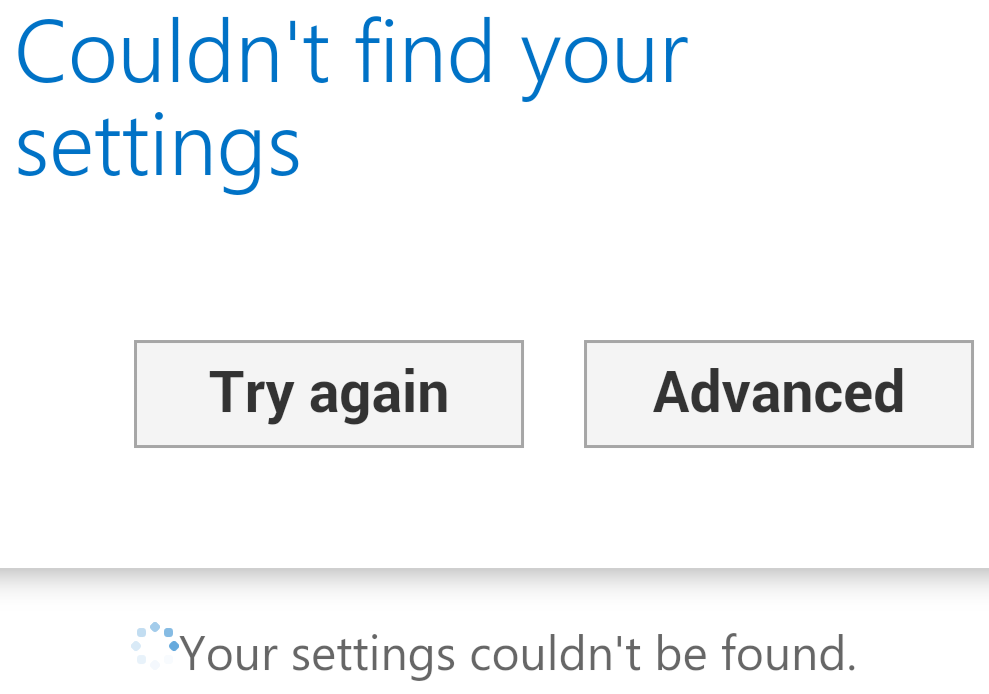Hit the Try again button to retry
Screen dimensions: 989x694
pos(328,393)
